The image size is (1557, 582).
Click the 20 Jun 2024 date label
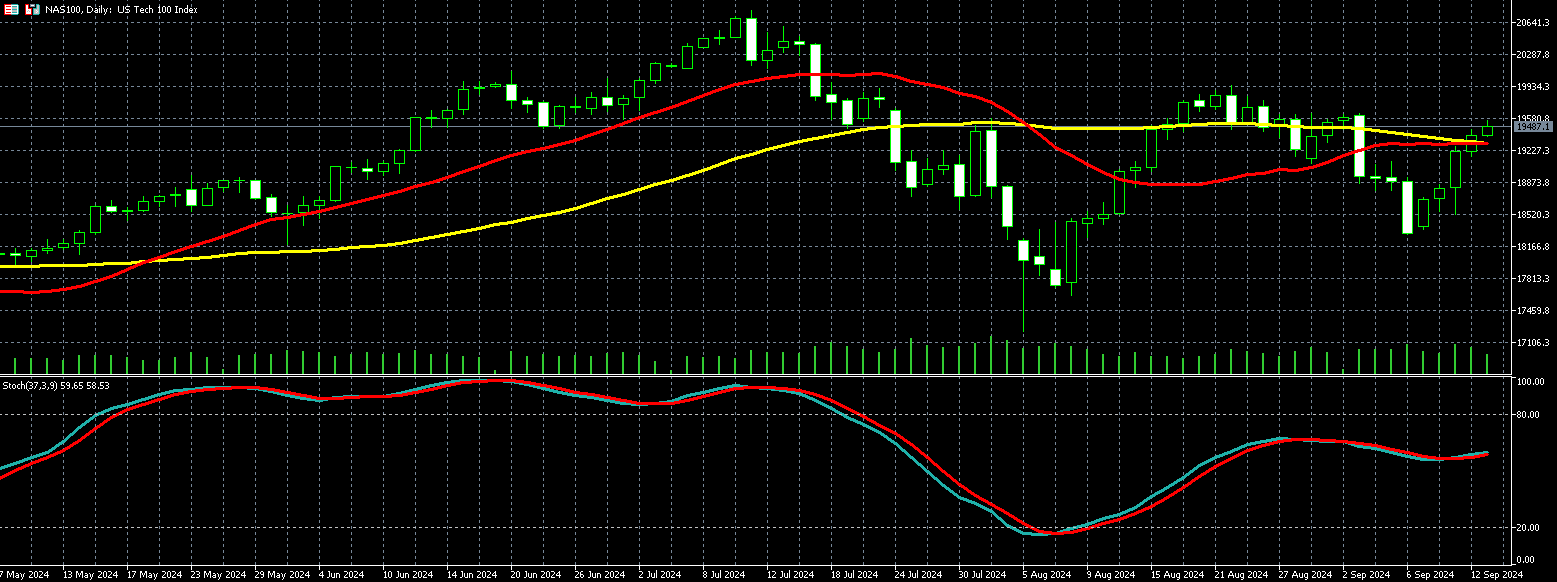coord(535,575)
